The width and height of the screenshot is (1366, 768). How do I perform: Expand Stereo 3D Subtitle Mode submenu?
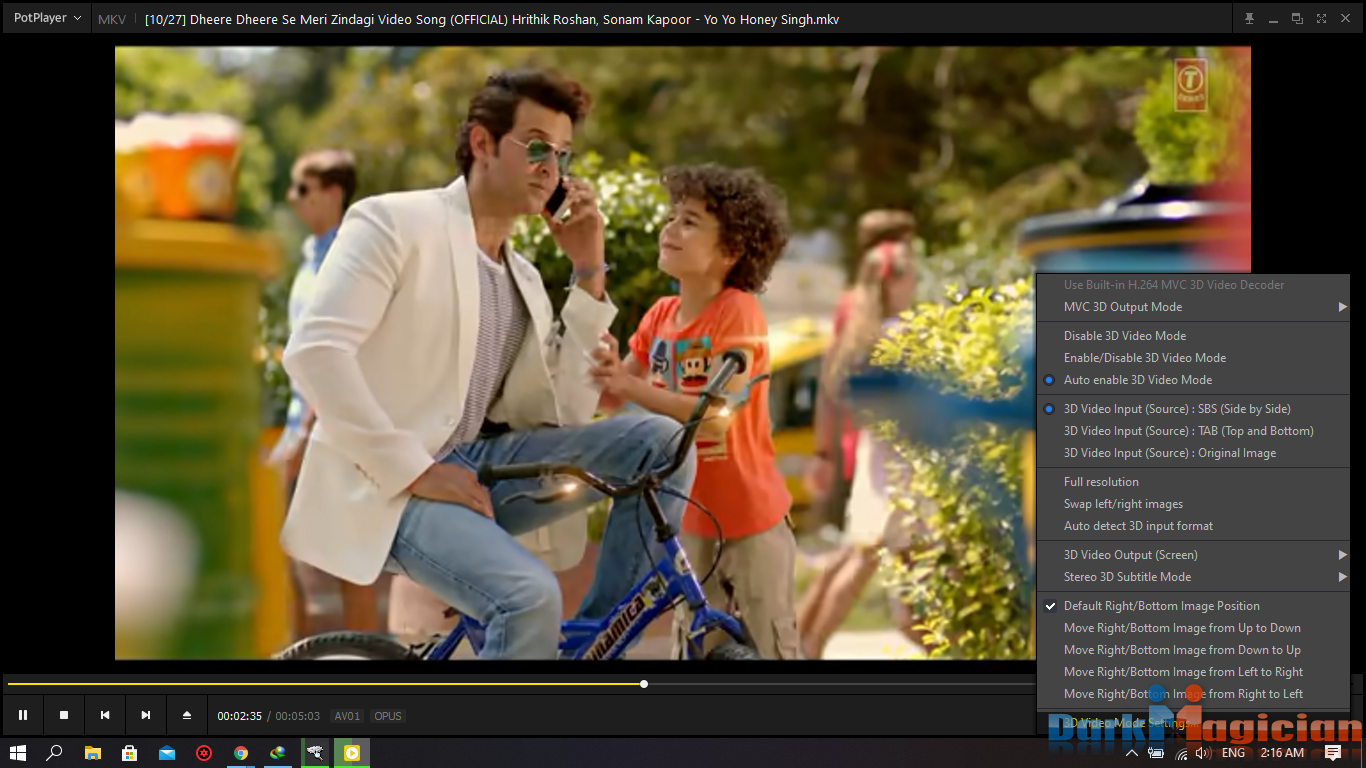click(x=1193, y=577)
